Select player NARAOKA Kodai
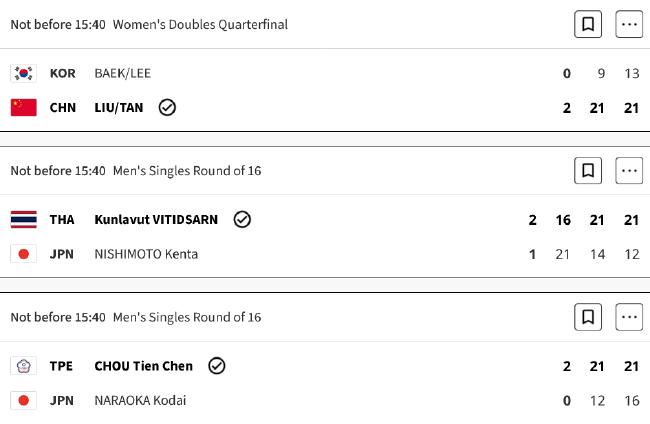 [140, 400]
